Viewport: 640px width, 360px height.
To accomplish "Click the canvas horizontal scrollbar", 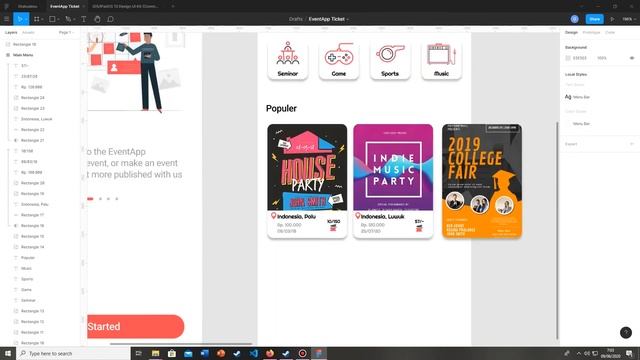I will [x=181, y=344].
